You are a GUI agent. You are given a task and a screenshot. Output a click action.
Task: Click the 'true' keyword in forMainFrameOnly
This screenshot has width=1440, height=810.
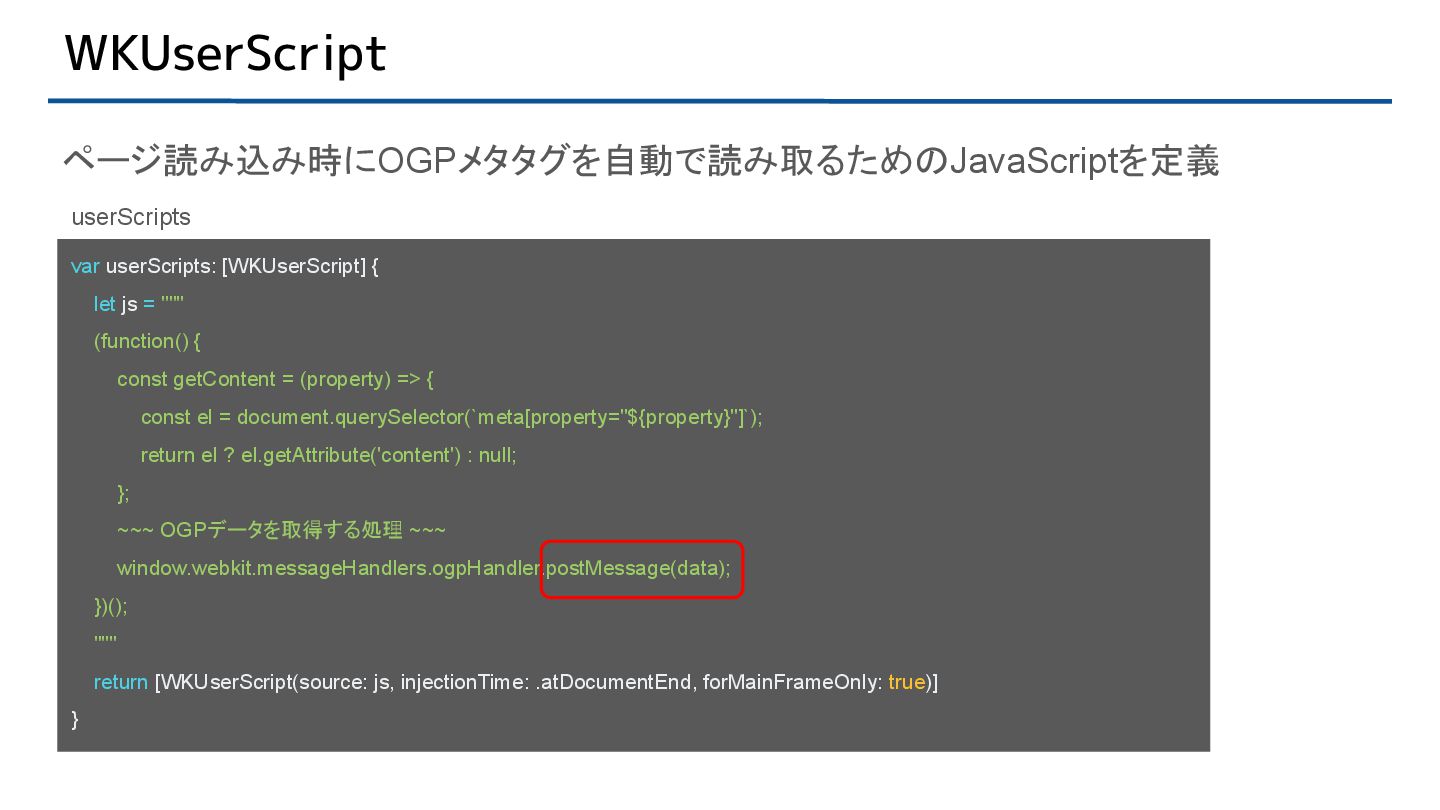[906, 682]
